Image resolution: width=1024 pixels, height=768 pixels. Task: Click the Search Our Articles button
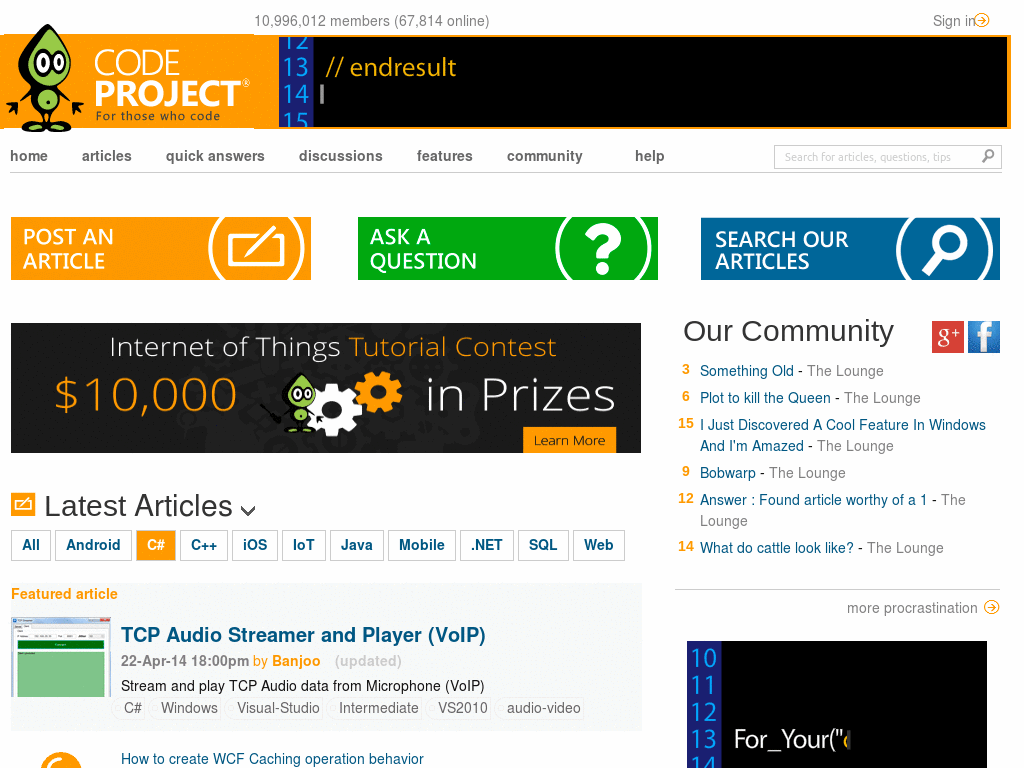point(850,249)
